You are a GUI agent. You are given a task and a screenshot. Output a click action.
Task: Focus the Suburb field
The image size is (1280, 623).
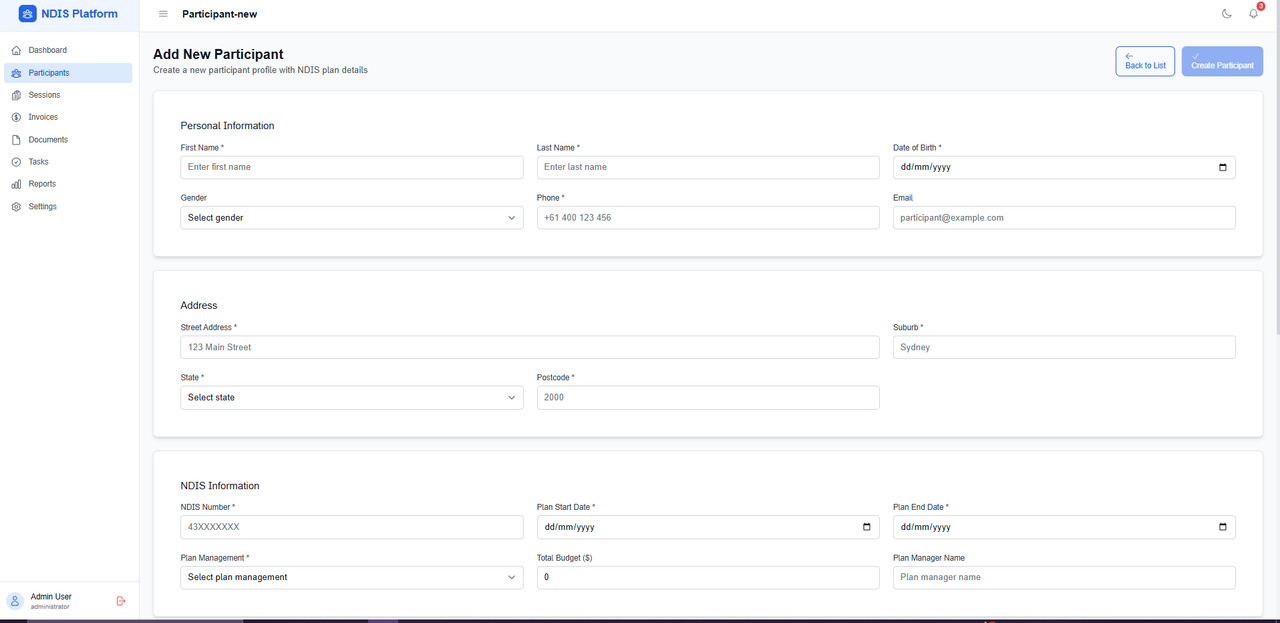pyautogui.click(x=1064, y=347)
